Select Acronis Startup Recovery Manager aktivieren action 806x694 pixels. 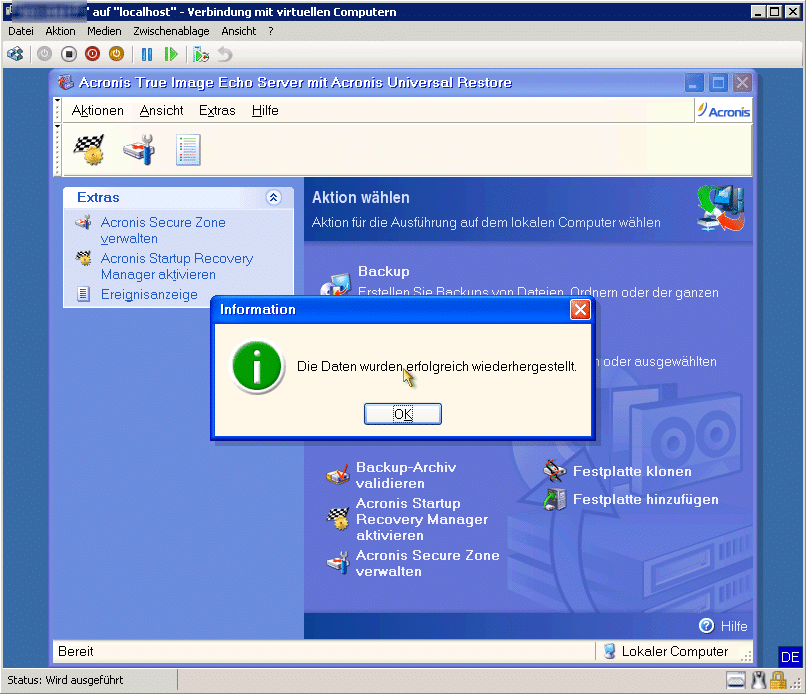point(422,519)
